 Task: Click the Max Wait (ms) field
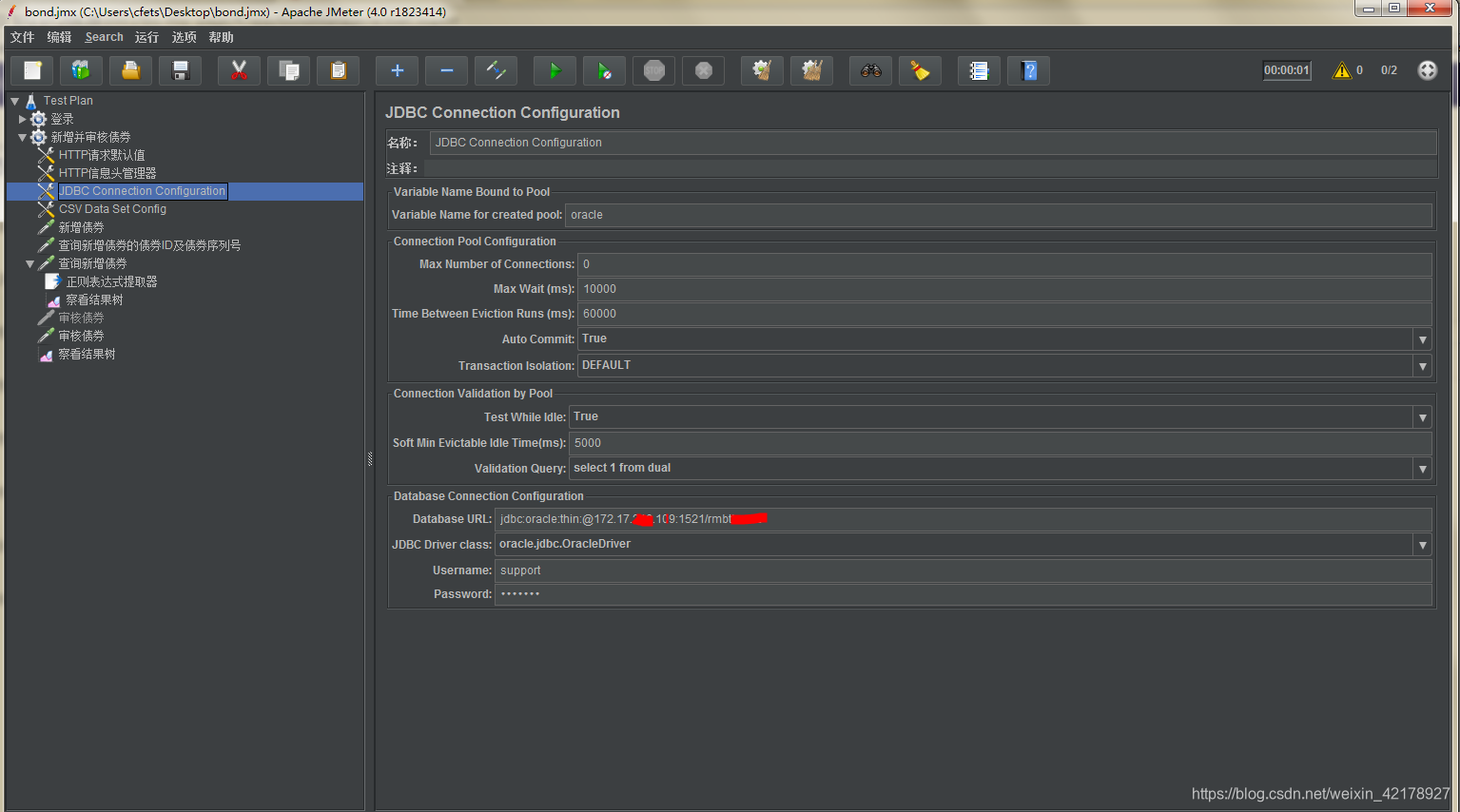1004,289
